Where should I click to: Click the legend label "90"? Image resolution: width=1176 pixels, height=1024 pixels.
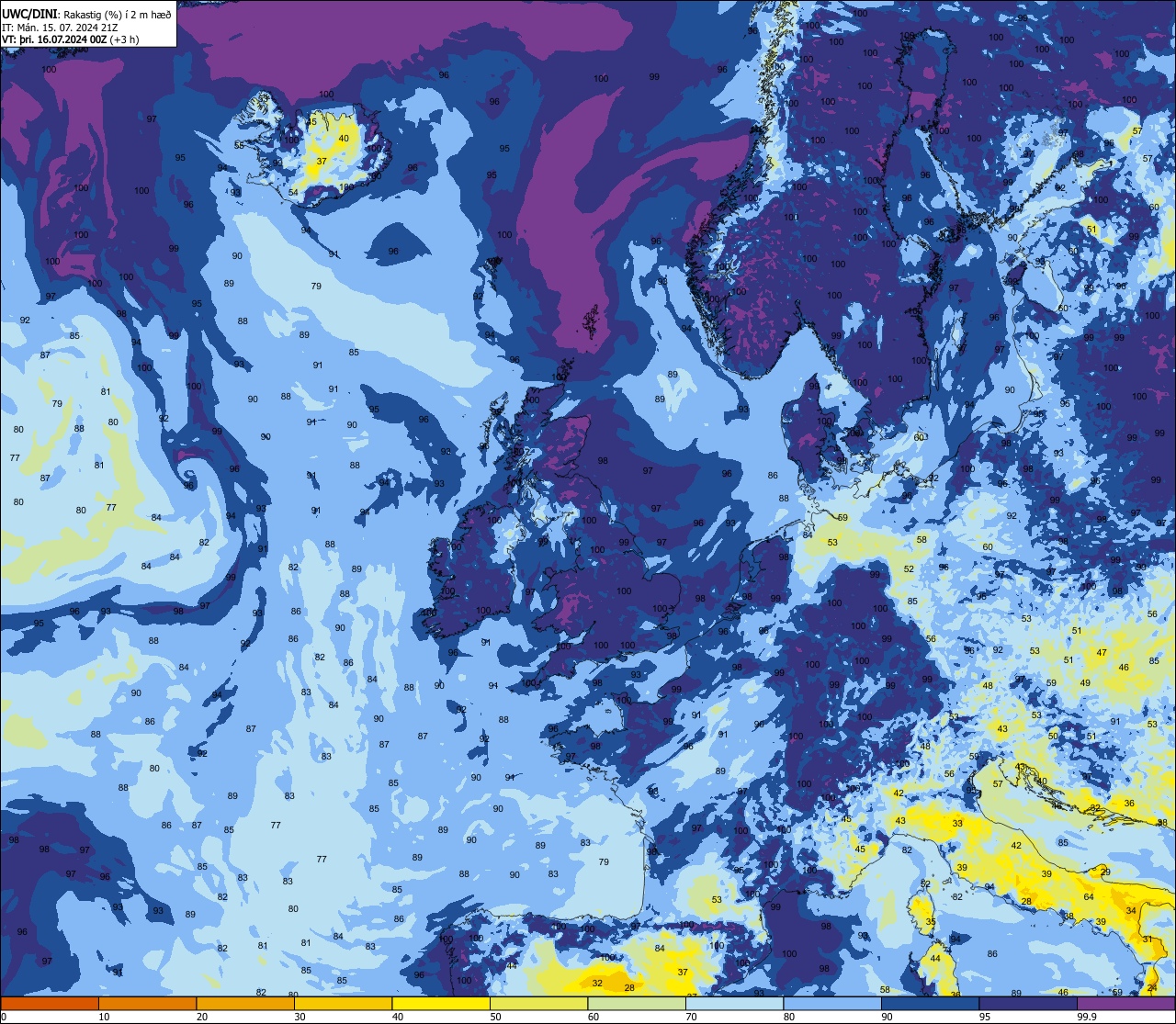(887, 1017)
